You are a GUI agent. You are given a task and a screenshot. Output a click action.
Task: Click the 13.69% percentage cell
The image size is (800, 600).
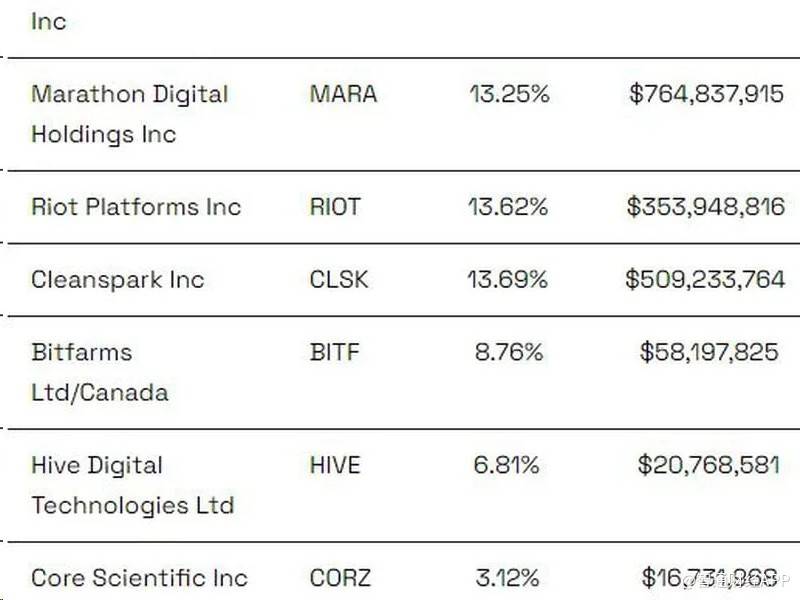click(507, 279)
